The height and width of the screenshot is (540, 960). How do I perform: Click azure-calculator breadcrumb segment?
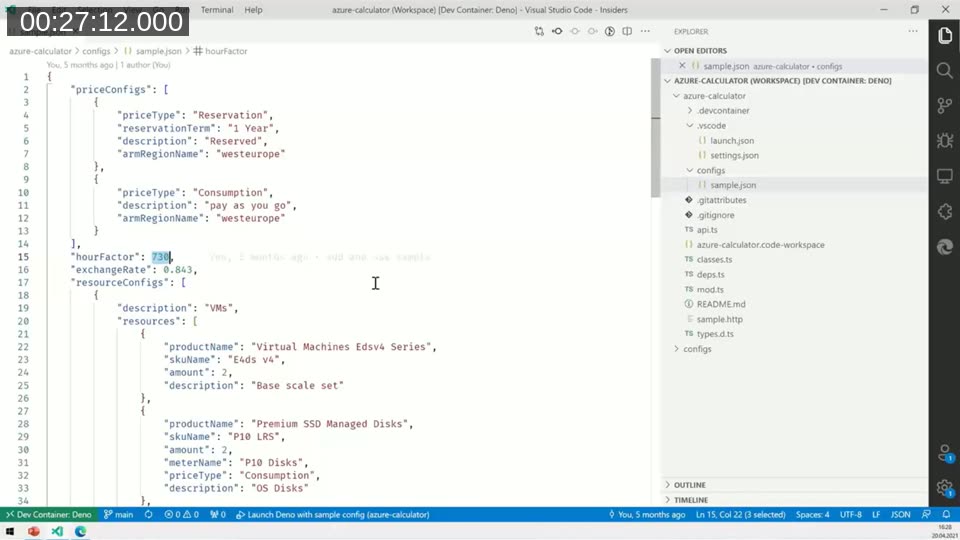[x=40, y=51]
